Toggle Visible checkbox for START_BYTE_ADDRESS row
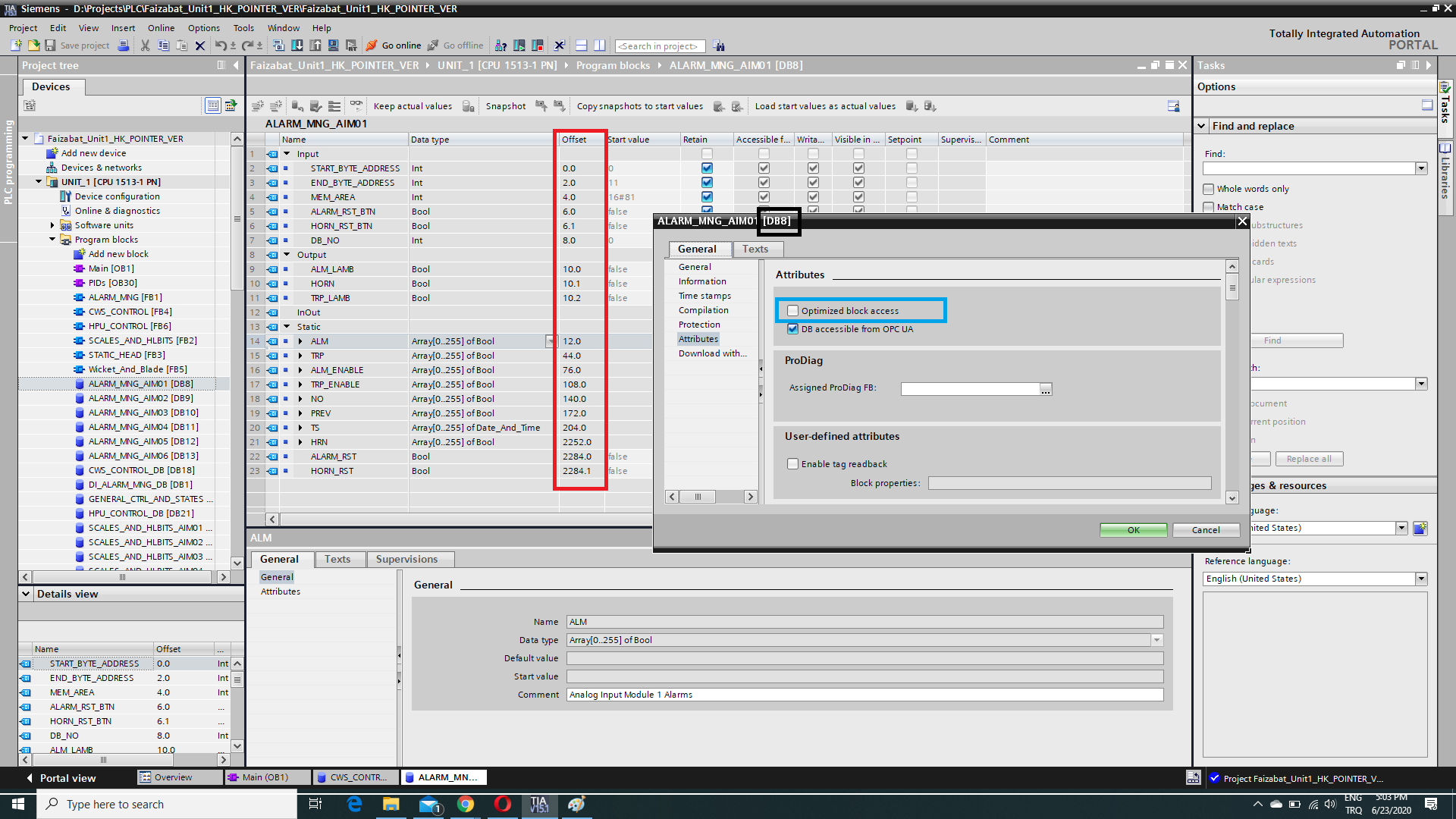This screenshot has width=1456, height=819. click(858, 168)
